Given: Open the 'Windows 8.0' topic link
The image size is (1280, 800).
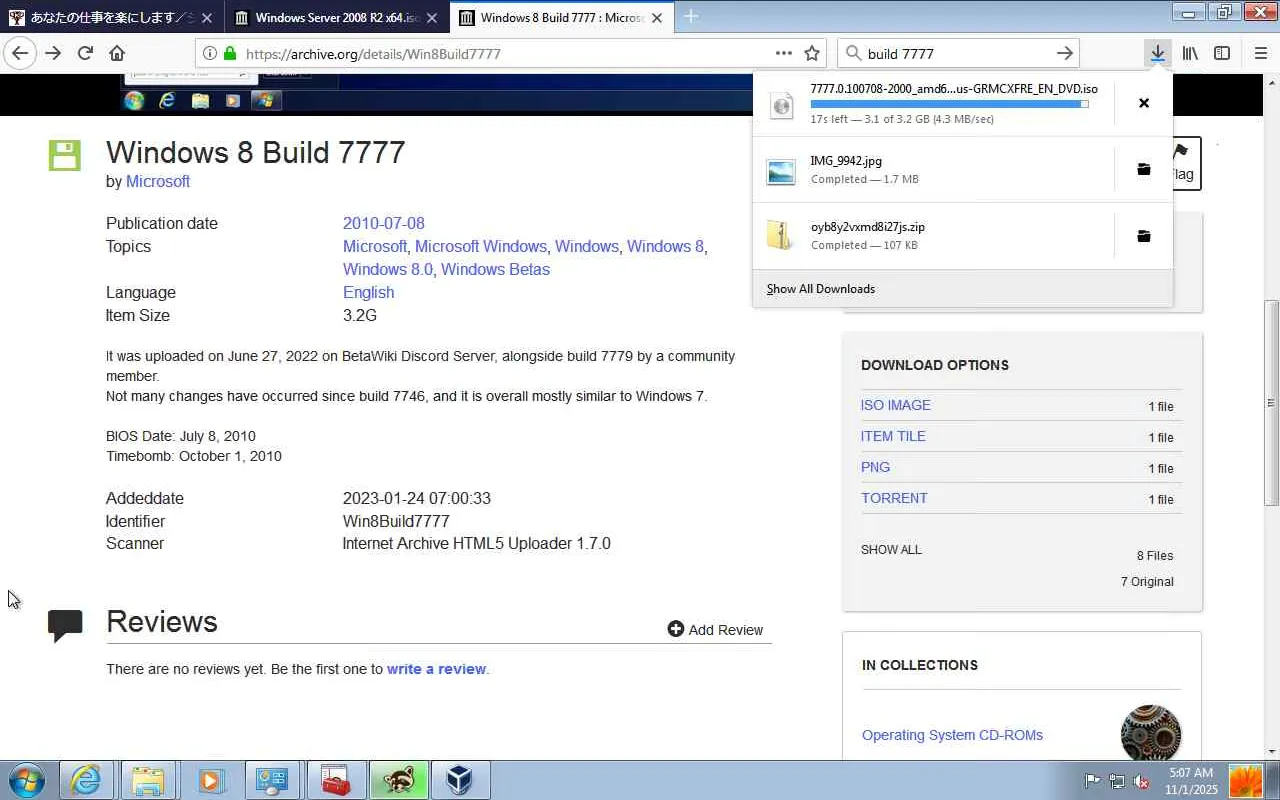Looking at the screenshot, I should click(388, 269).
